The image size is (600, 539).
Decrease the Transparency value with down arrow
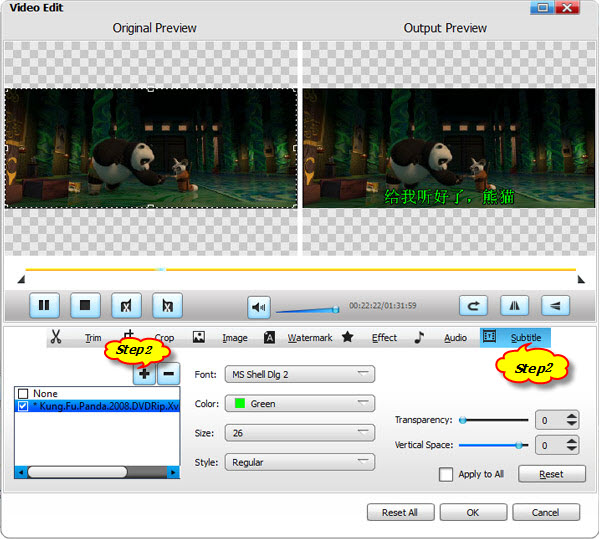click(572, 424)
